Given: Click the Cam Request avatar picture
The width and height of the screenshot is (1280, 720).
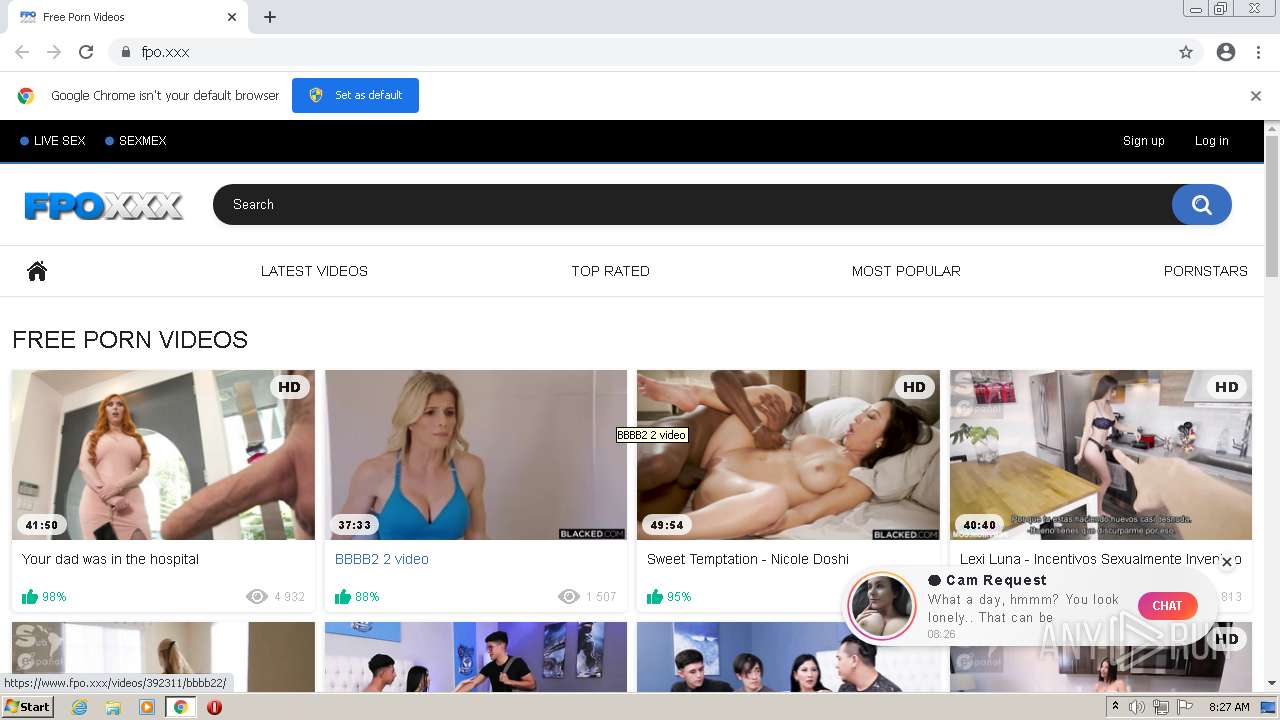Looking at the screenshot, I should 882,606.
